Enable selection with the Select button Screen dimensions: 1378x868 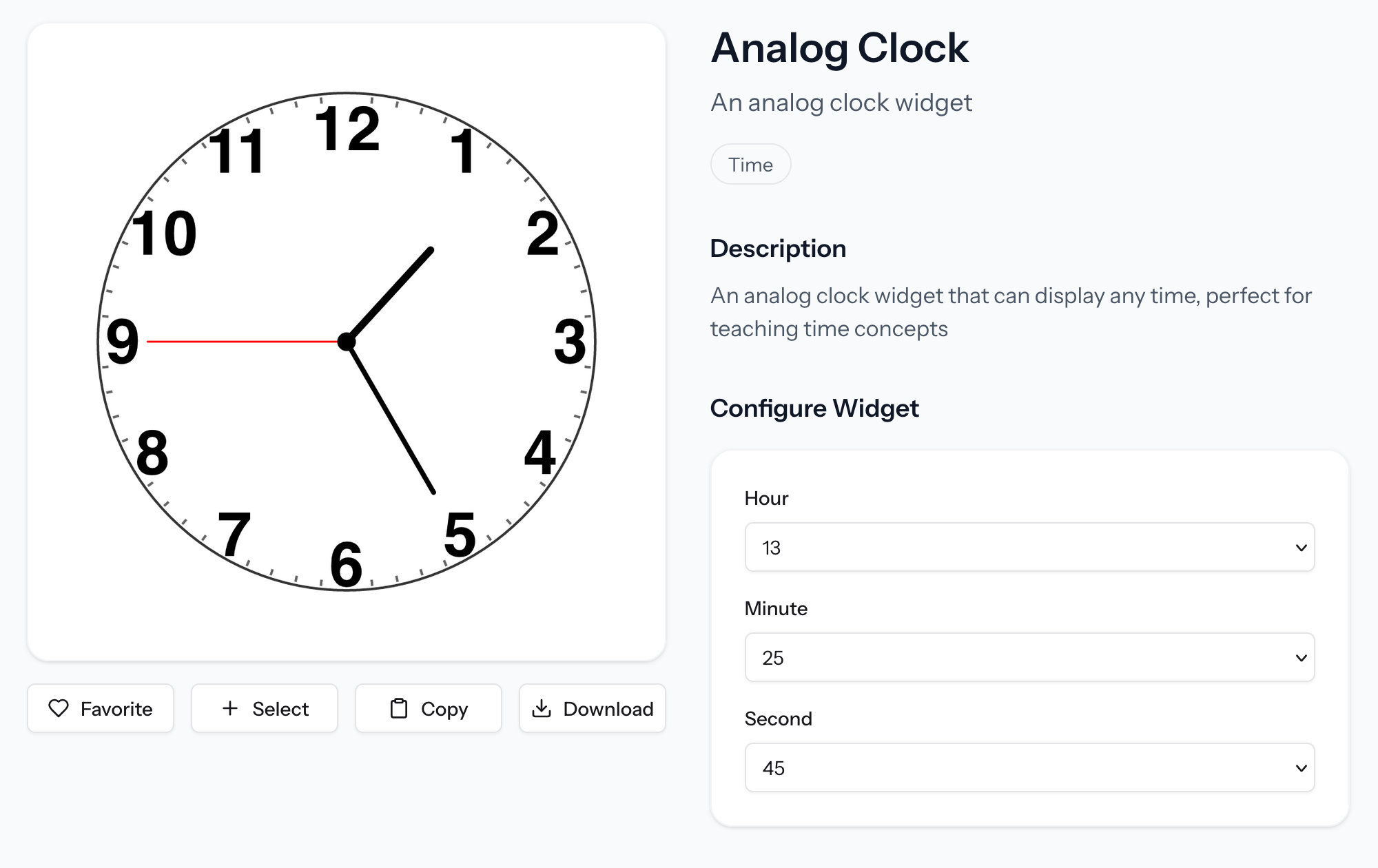[x=264, y=708]
